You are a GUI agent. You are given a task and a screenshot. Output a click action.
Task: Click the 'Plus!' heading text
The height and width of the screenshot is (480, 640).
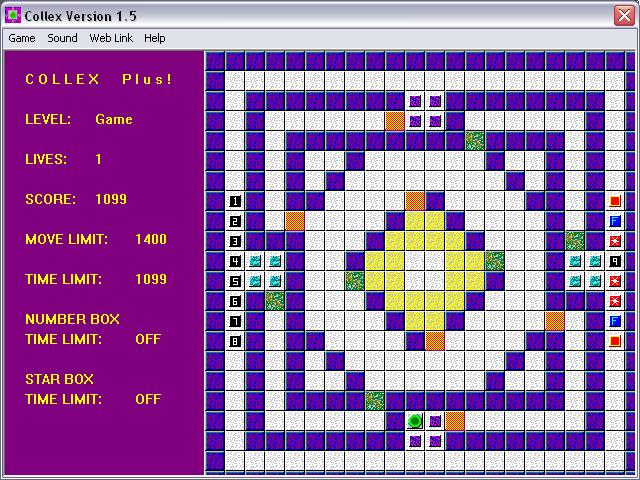147,79
